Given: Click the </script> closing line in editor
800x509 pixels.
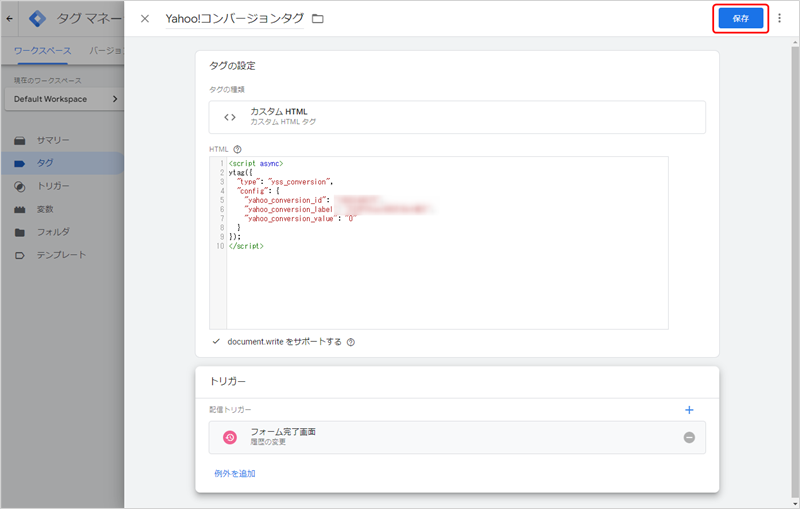Looking at the screenshot, I should 246,246.
